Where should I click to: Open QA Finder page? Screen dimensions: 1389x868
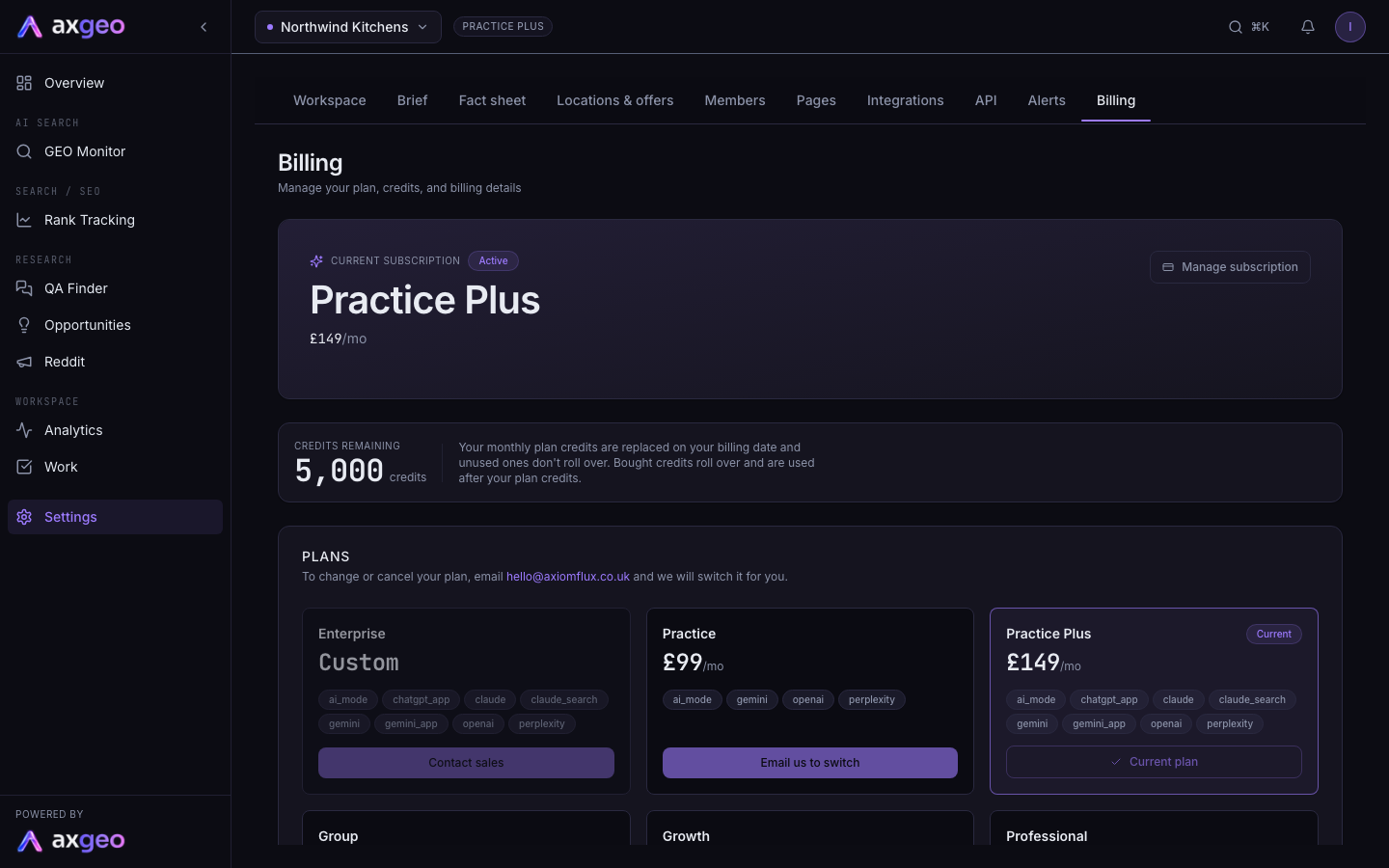point(115,288)
